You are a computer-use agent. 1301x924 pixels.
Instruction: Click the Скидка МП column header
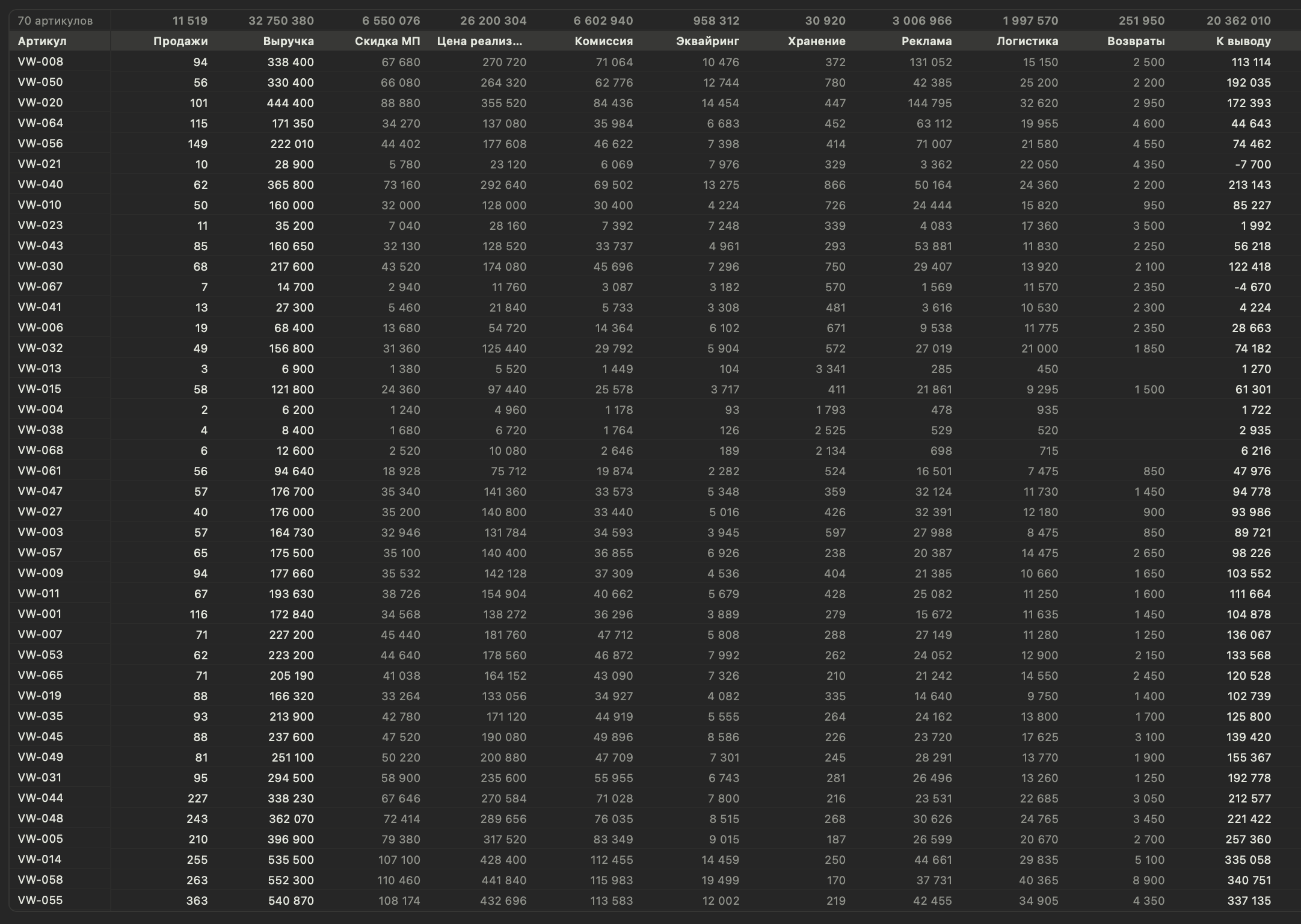387,42
